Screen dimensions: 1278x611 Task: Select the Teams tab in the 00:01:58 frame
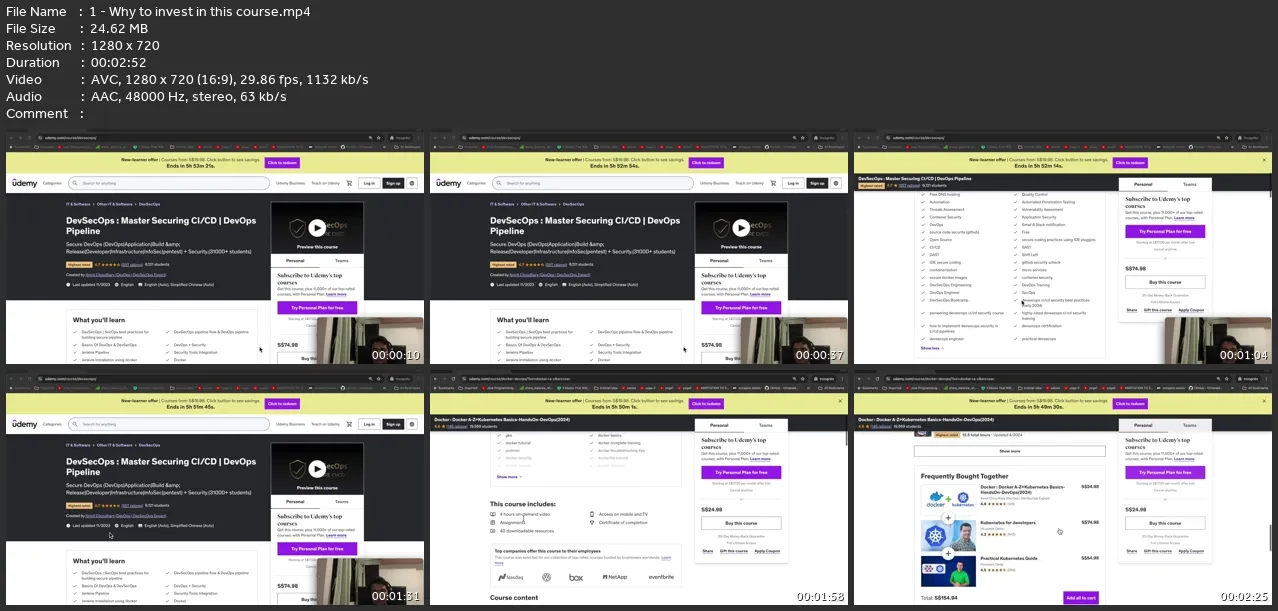(765, 426)
